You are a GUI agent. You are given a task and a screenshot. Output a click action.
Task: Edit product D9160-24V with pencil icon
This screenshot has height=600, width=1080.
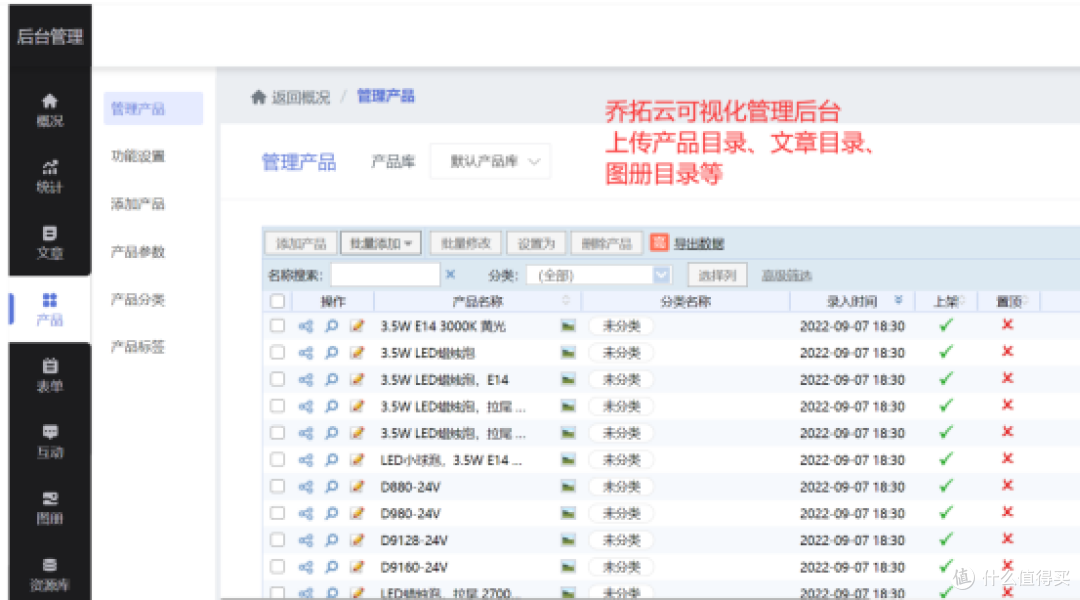click(x=357, y=567)
